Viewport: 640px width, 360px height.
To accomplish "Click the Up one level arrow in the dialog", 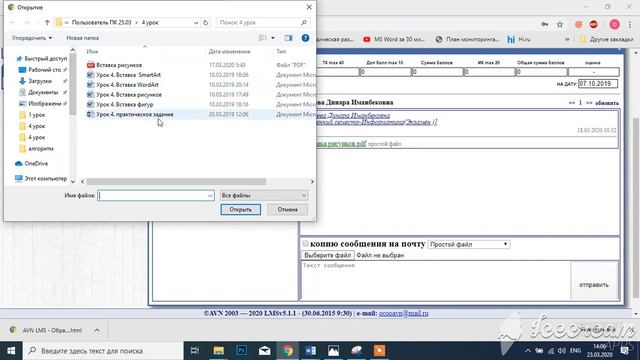I will coord(47,22).
